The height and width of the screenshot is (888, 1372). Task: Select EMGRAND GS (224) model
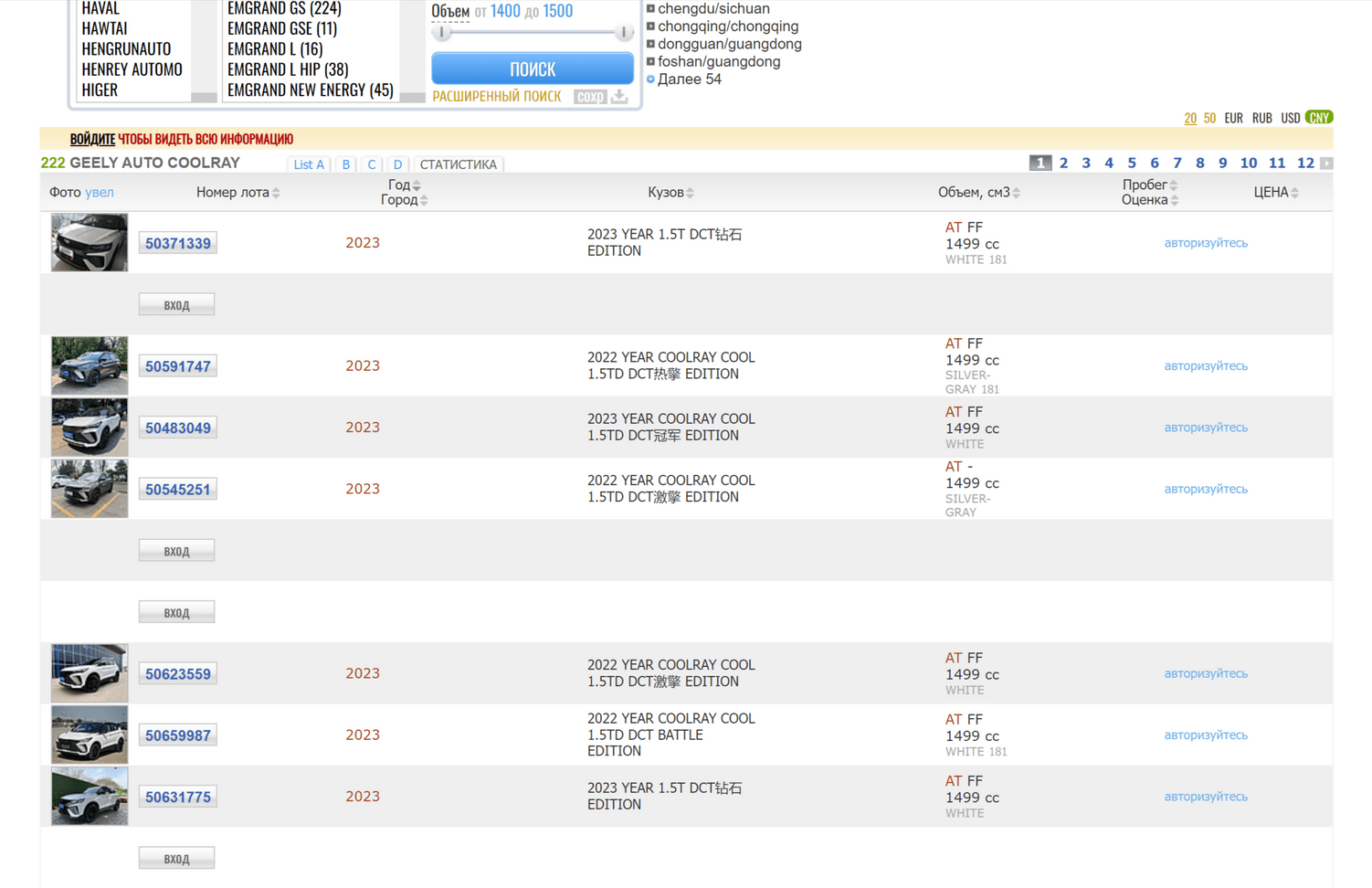[284, 8]
